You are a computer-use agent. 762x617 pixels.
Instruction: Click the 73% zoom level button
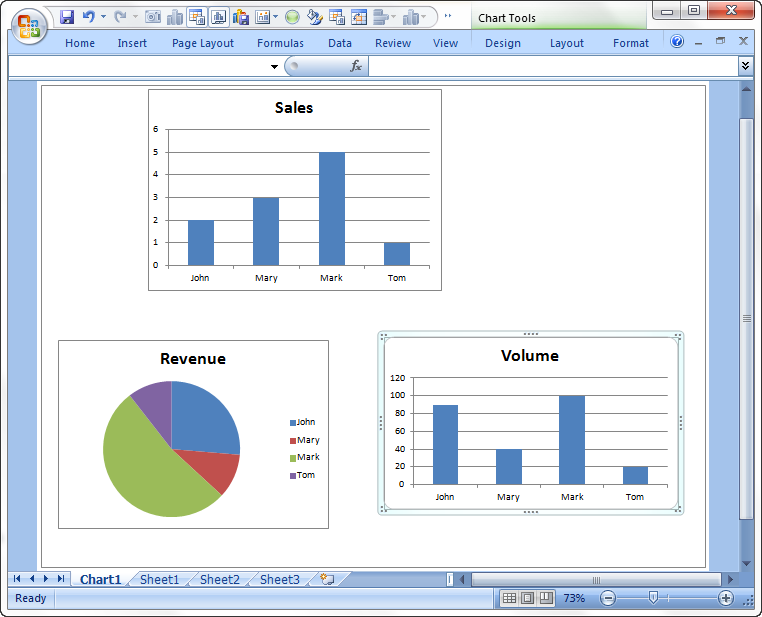coord(574,598)
